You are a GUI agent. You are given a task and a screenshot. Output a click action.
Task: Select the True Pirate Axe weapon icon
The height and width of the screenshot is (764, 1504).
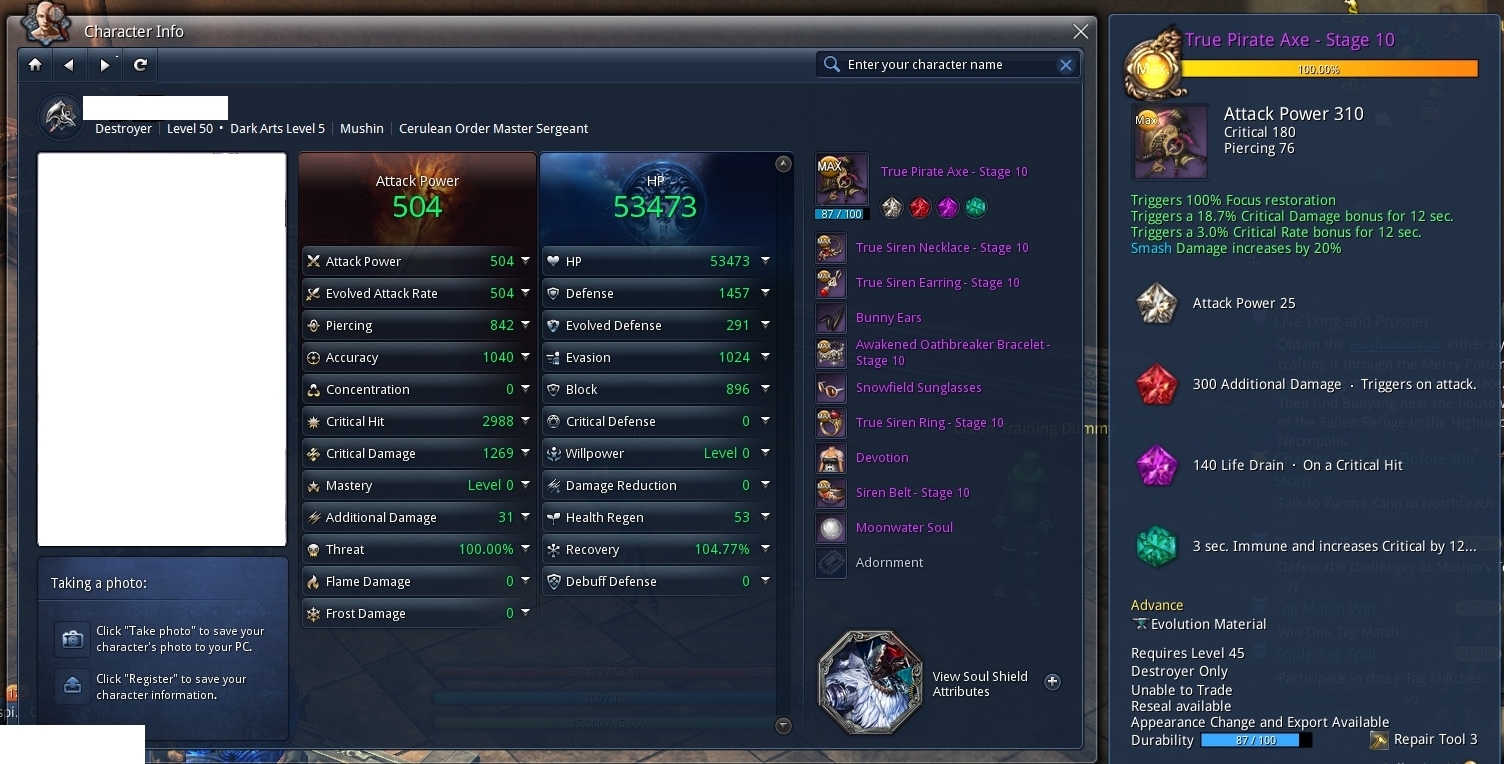tap(842, 180)
